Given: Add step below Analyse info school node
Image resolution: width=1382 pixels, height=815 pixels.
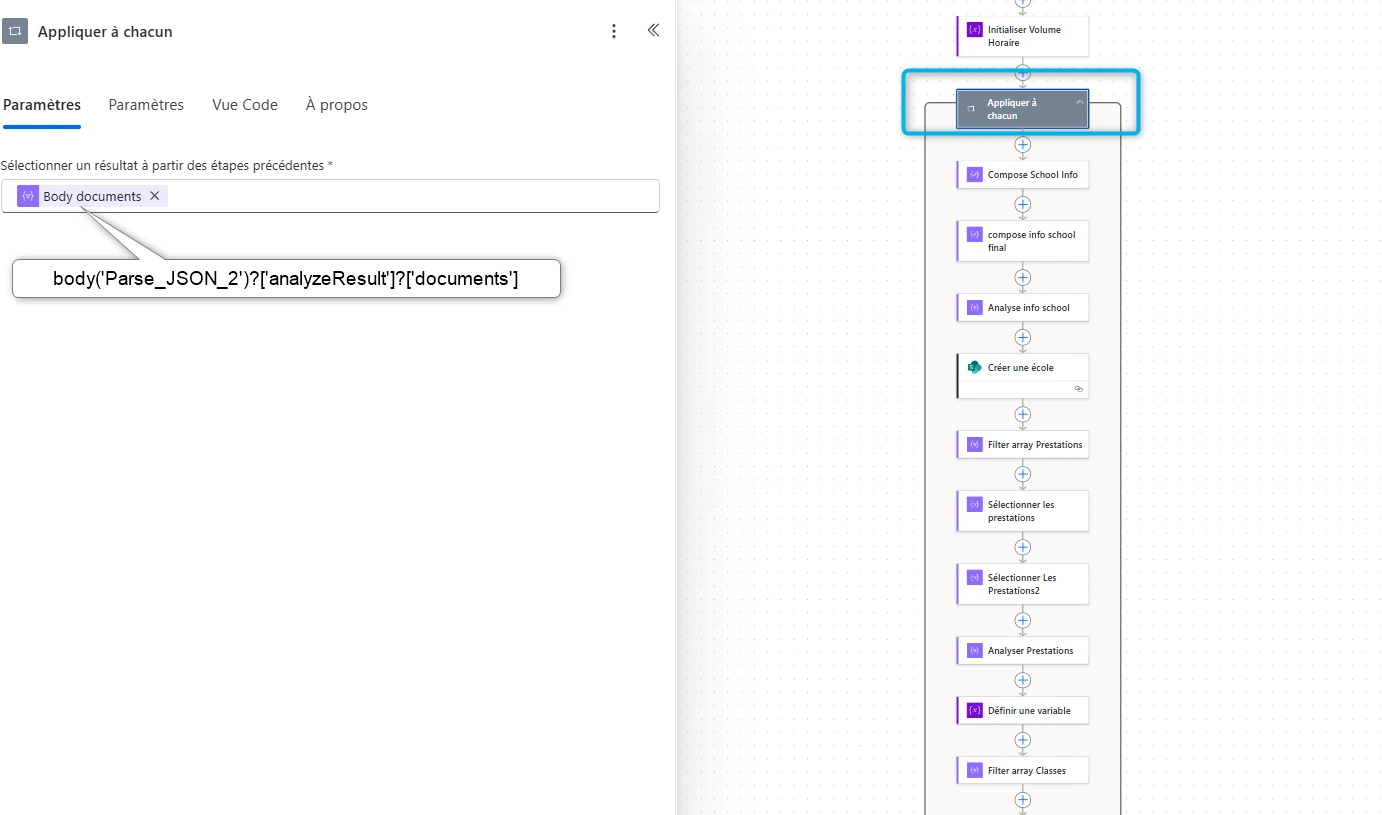Looking at the screenshot, I should 1022,337.
